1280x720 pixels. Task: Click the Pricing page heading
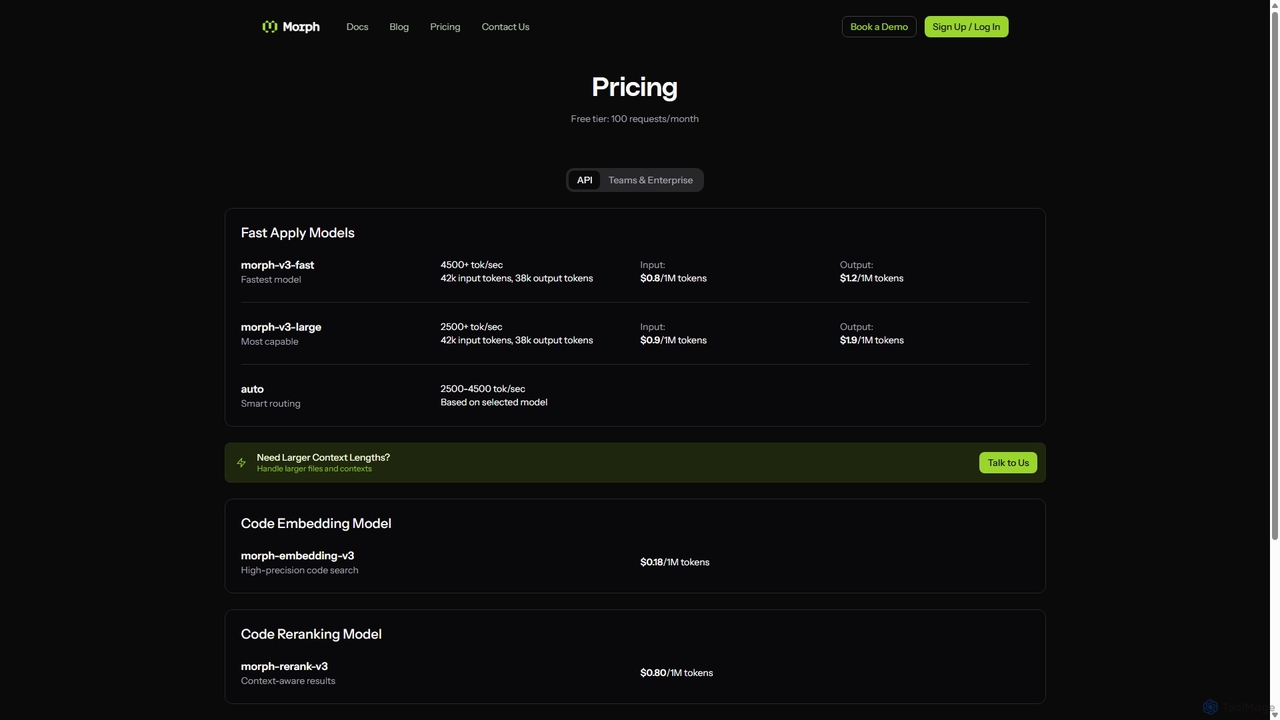pos(634,87)
